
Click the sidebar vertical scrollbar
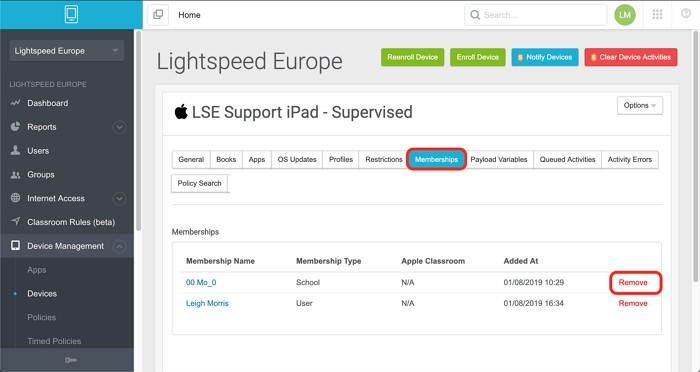coord(138,131)
